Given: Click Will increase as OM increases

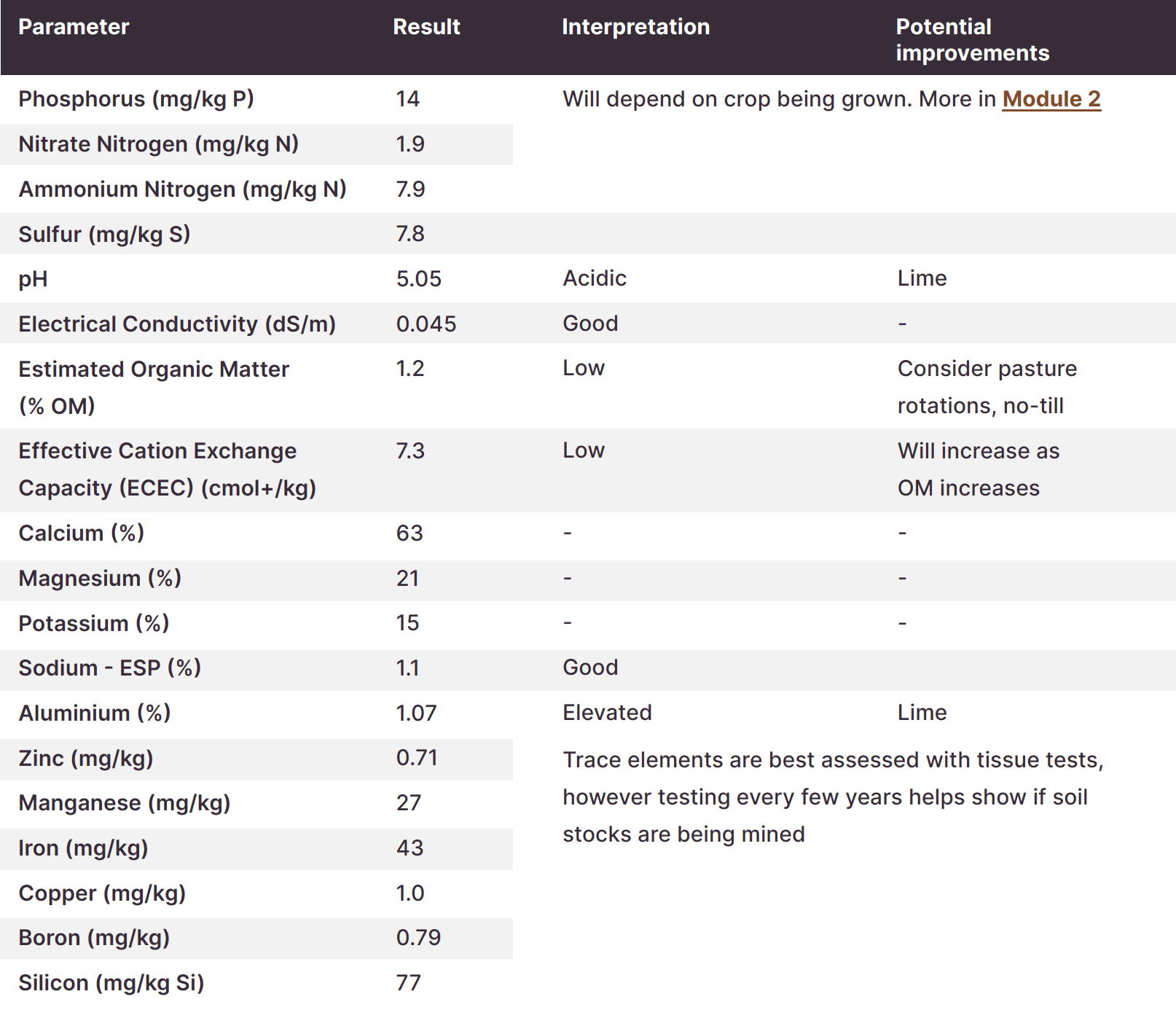Looking at the screenshot, I should [x=978, y=469].
